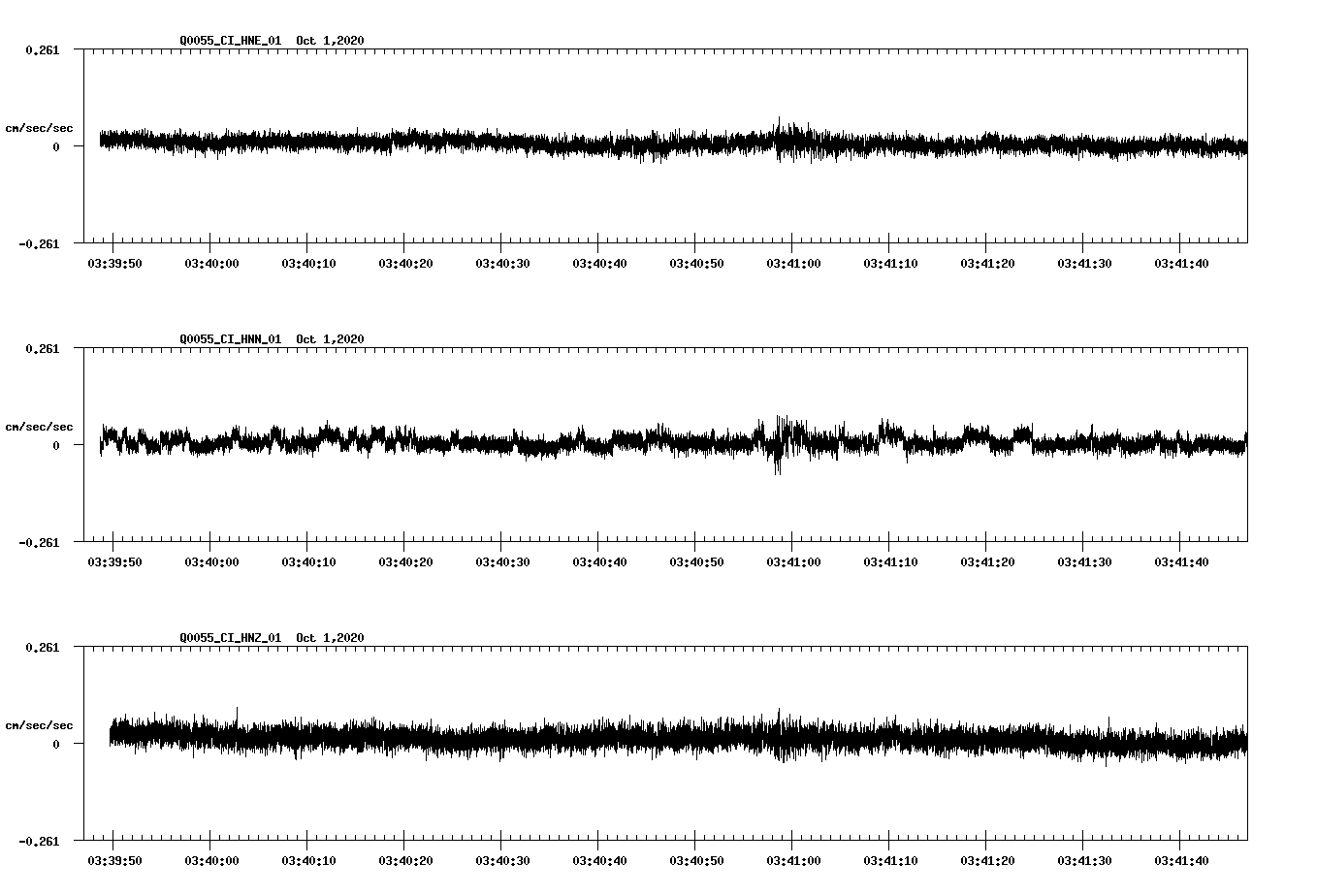Click the 03:41:00 time label under middle plot
The height and width of the screenshot is (896, 1317).
pyautogui.click(x=795, y=560)
